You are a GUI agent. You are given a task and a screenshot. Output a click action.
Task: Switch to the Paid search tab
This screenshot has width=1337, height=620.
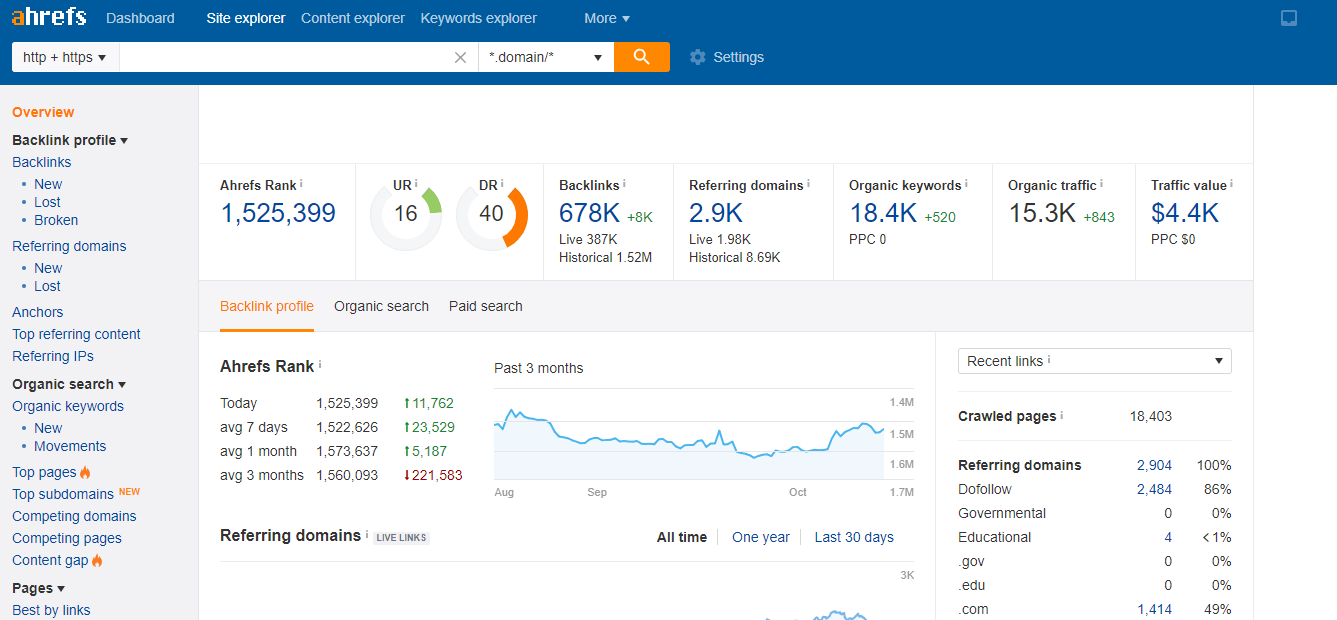coord(485,306)
